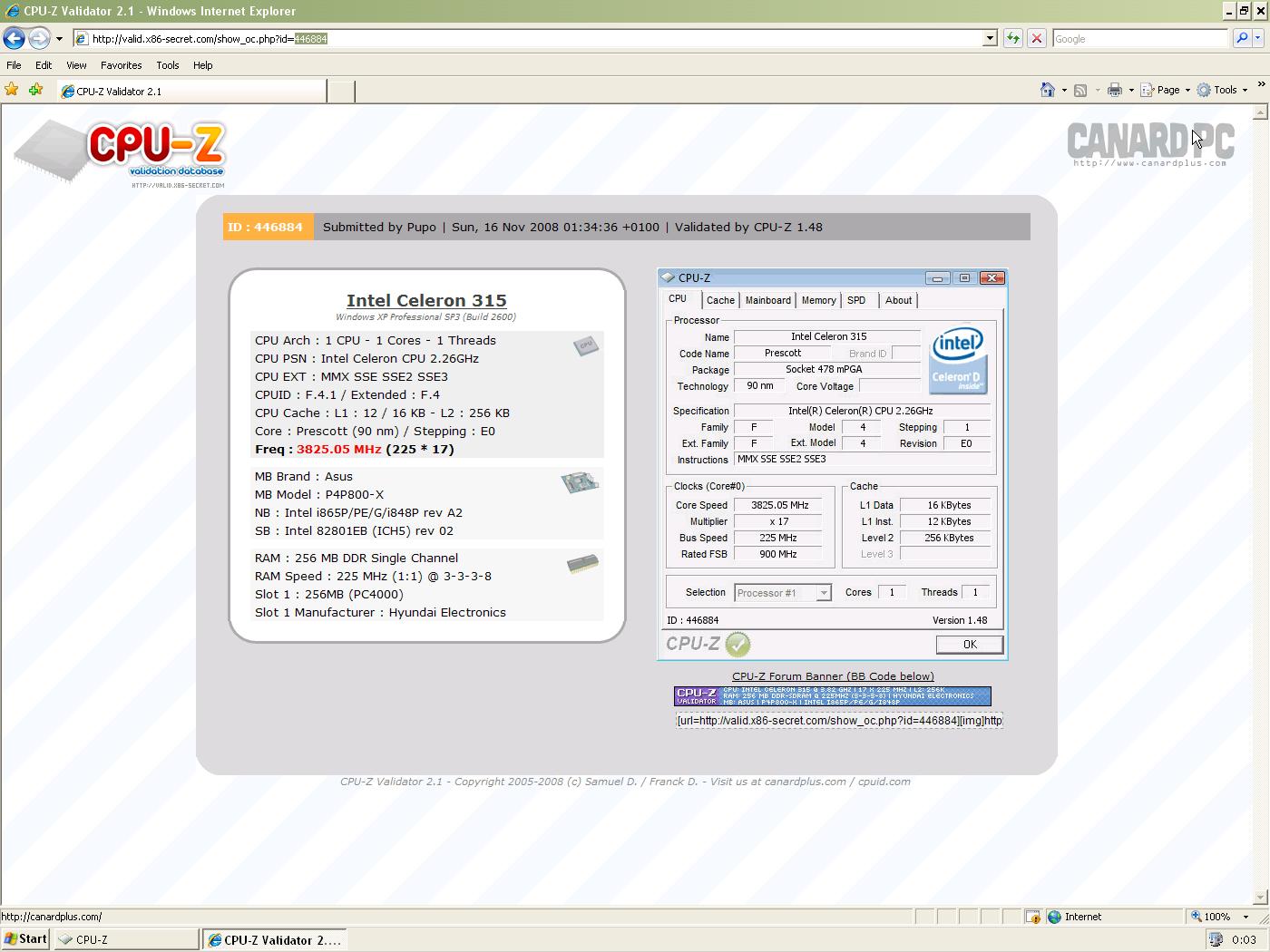Screen dimensions: 1270x952
Task: Switch to the Mainboard tab in CPU-Z image
Action: tap(767, 300)
